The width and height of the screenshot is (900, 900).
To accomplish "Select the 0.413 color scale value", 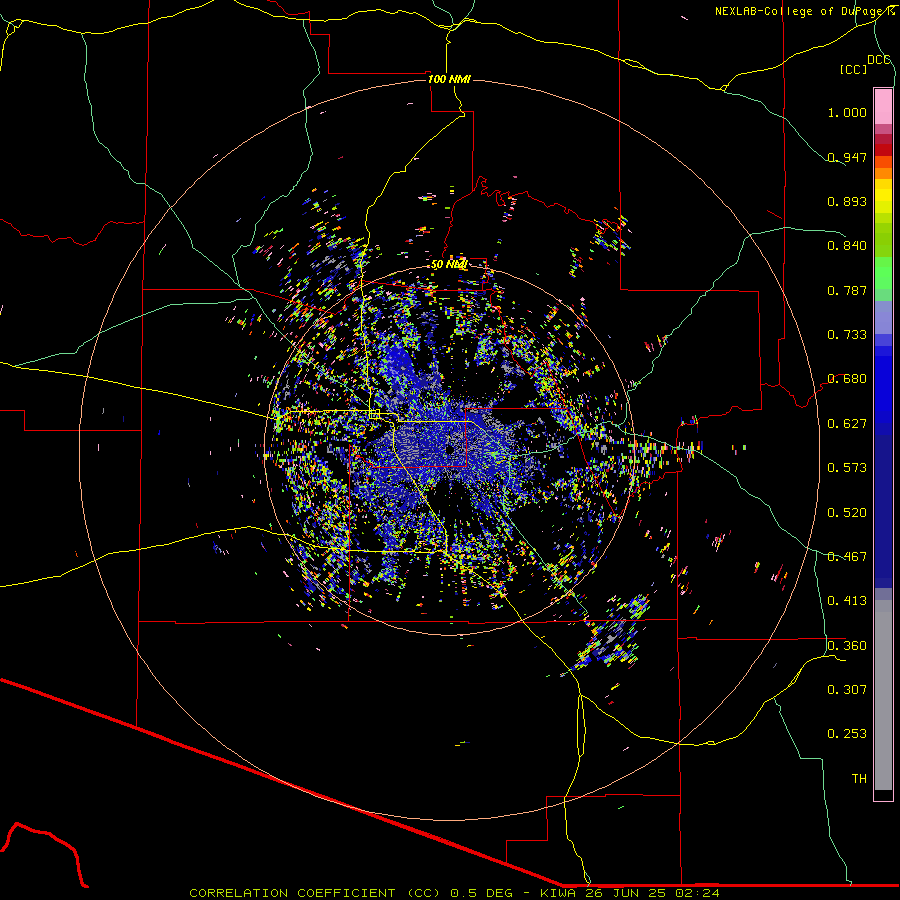I will (847, 601).
